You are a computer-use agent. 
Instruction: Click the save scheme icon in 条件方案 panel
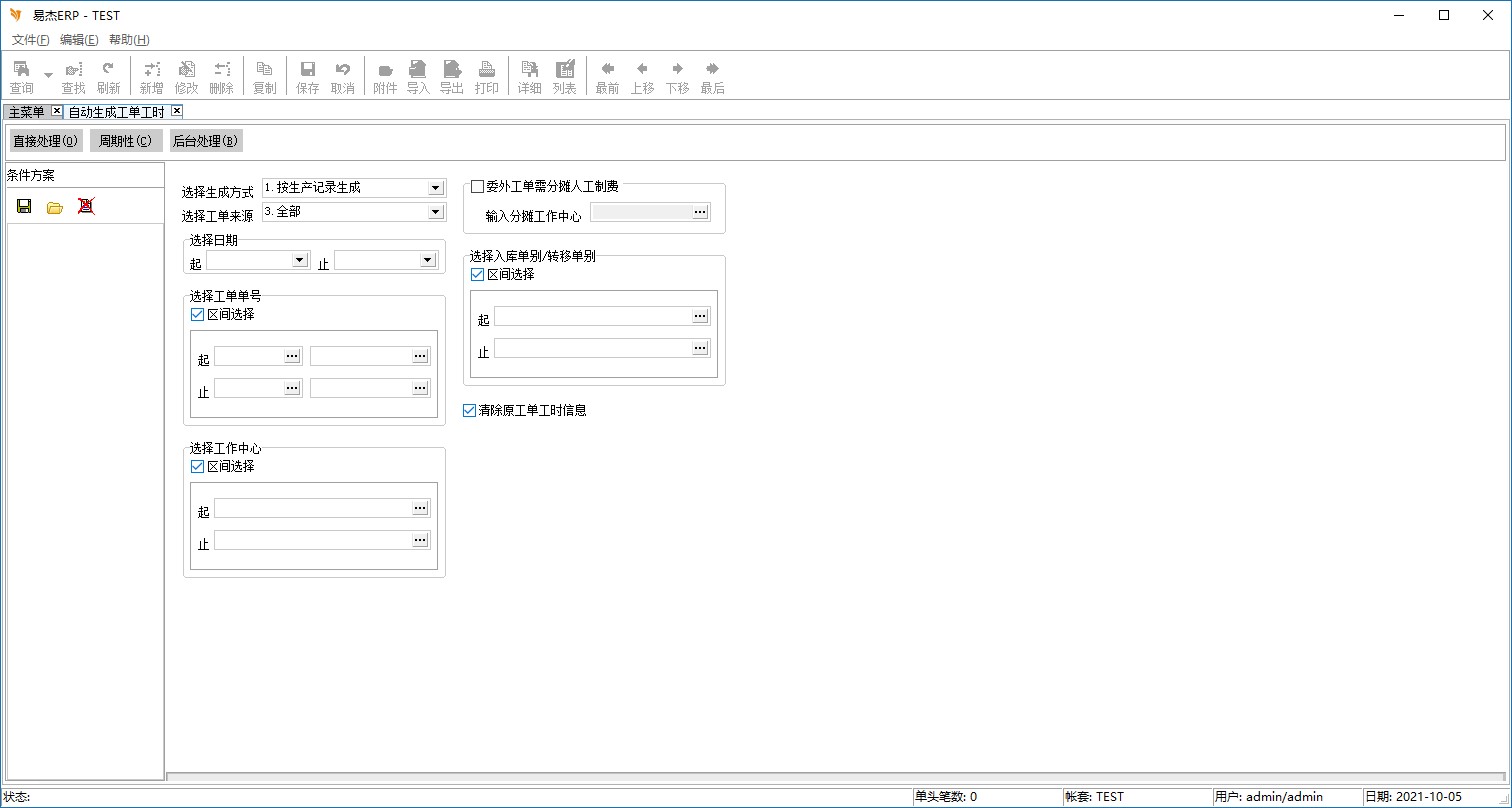click(24, 207)
